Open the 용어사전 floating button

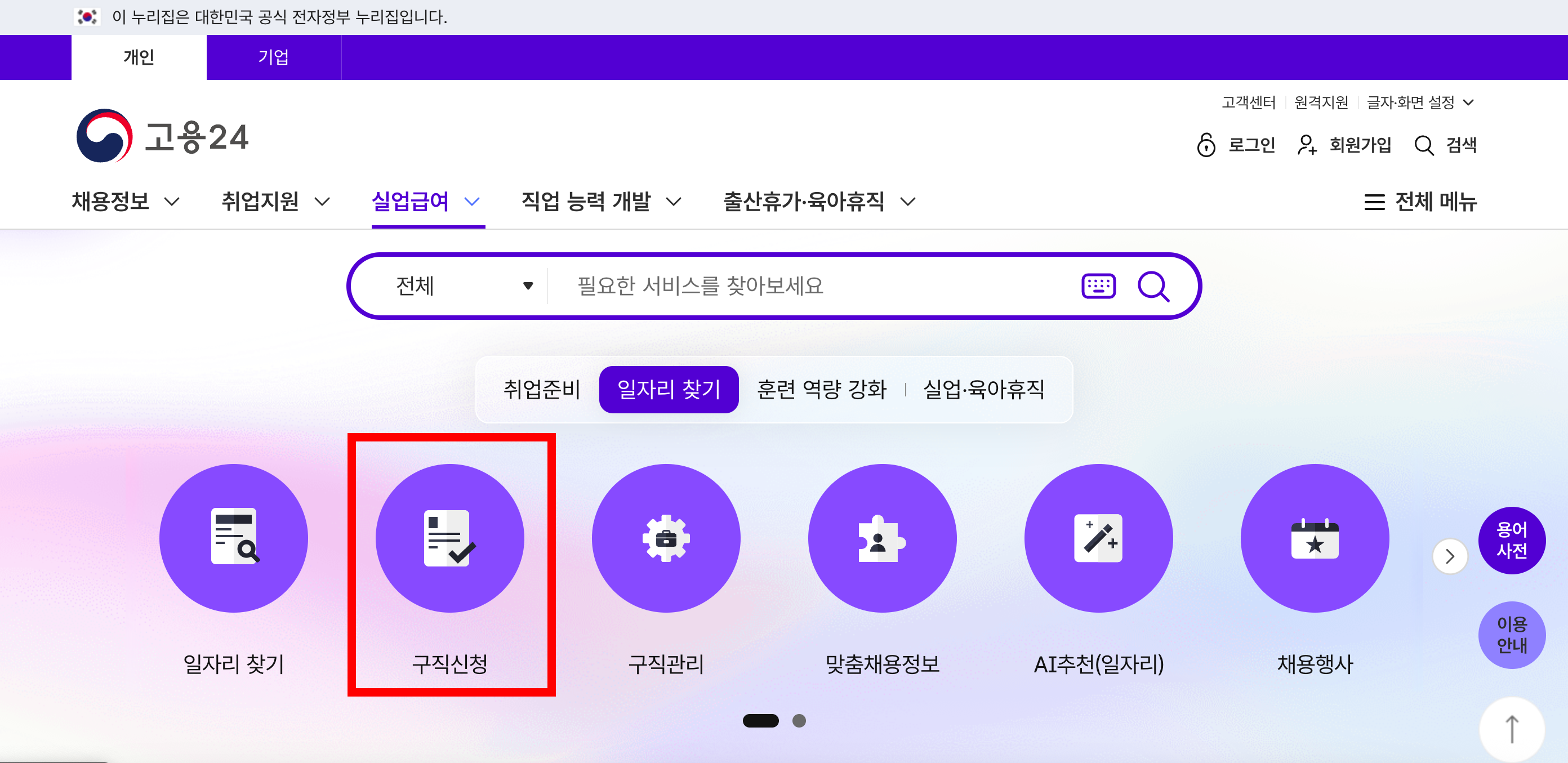tap(1512, 539)
